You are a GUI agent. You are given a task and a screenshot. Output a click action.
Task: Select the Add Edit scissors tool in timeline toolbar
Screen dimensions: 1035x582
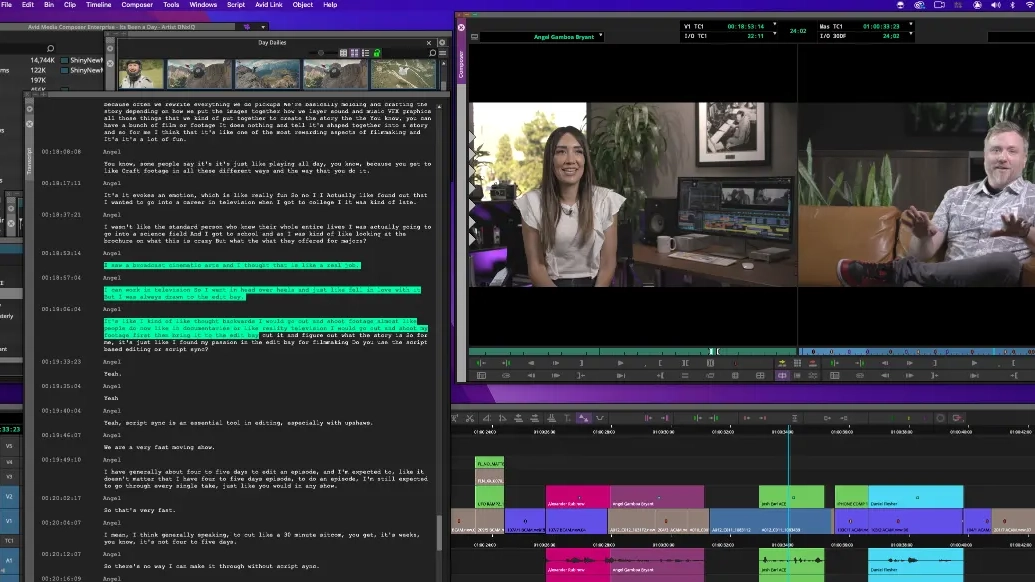point(470,418)
